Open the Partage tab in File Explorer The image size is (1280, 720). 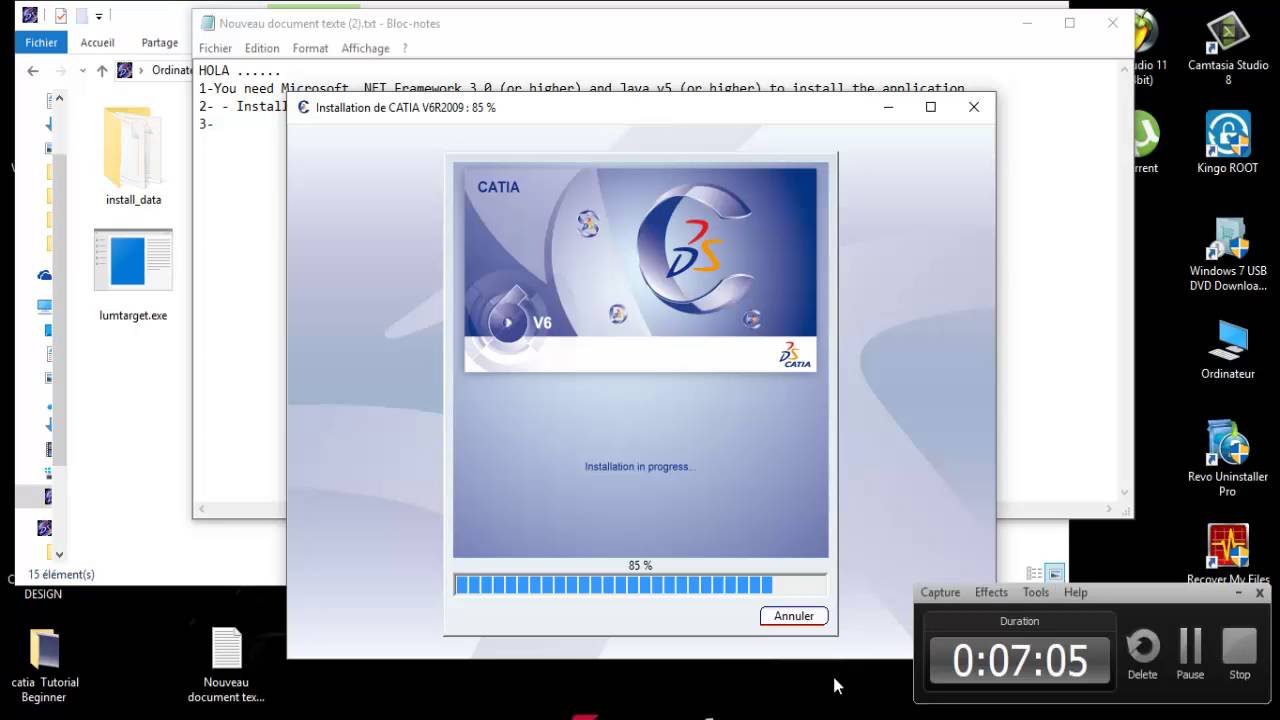click(x=160, y=43)
